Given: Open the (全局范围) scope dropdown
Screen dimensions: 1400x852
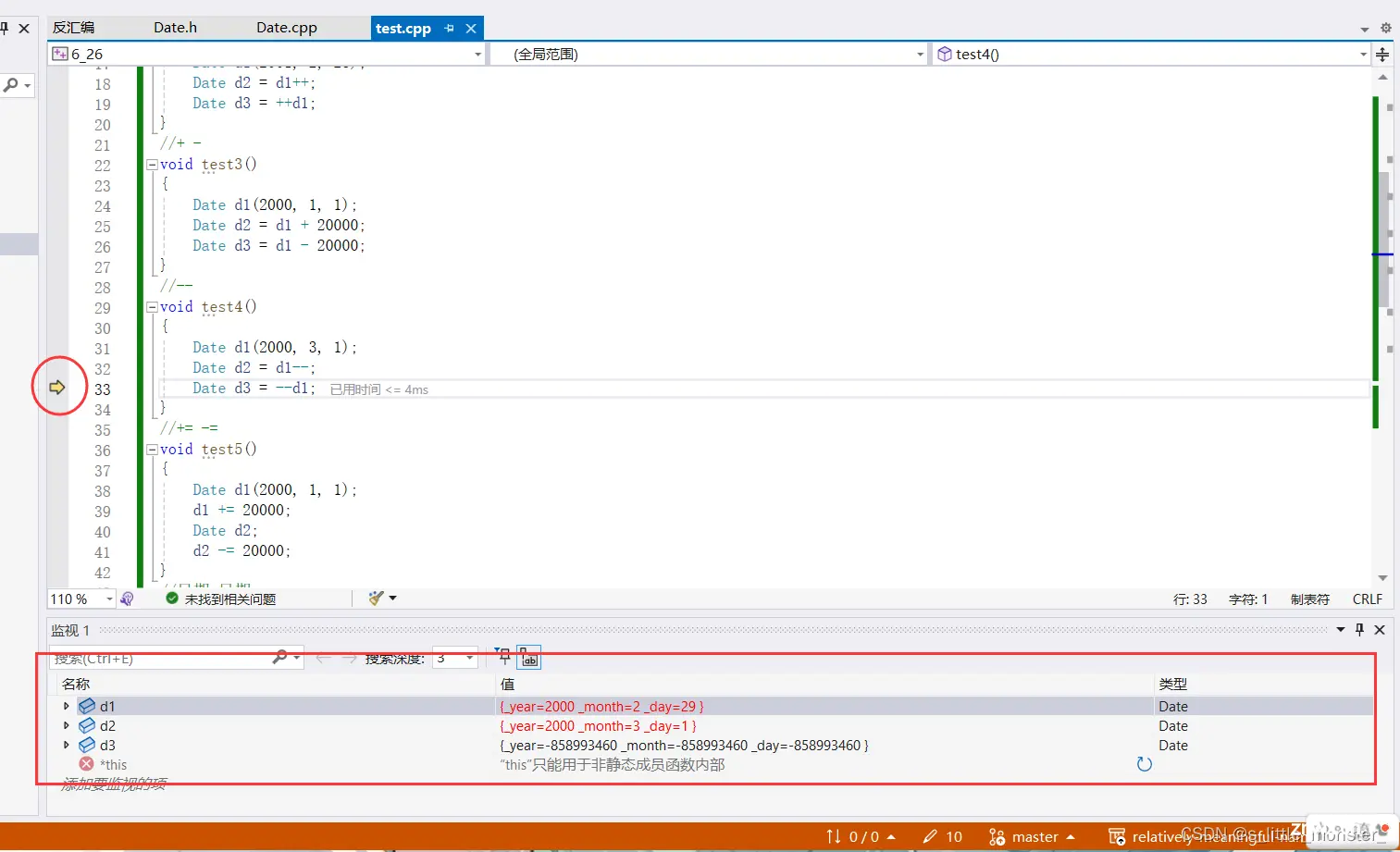Looking at the screenshot, I should click(708, 55).
